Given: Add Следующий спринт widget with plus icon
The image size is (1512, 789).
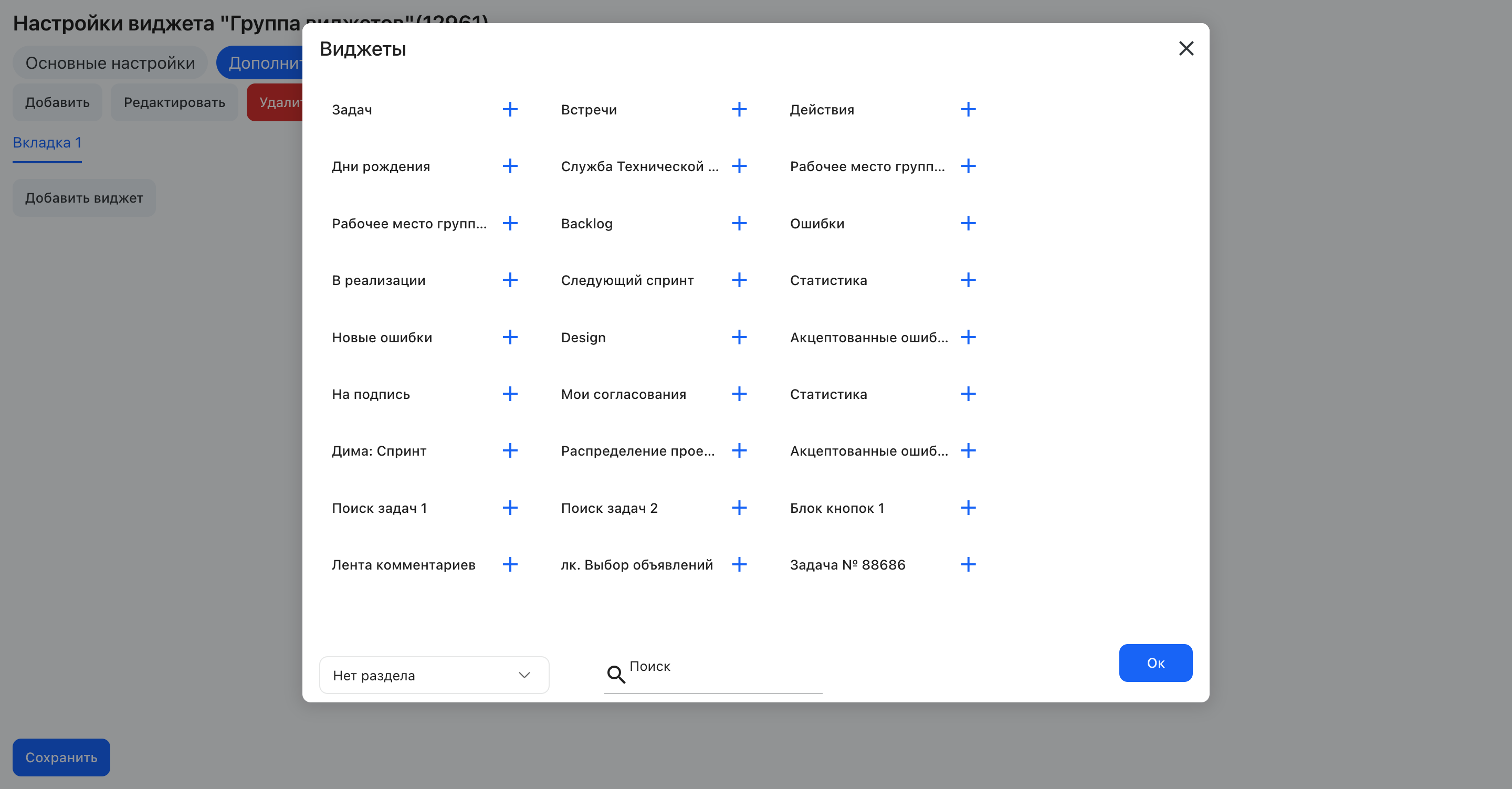Looking at the screenshot, I should [739, 280].
